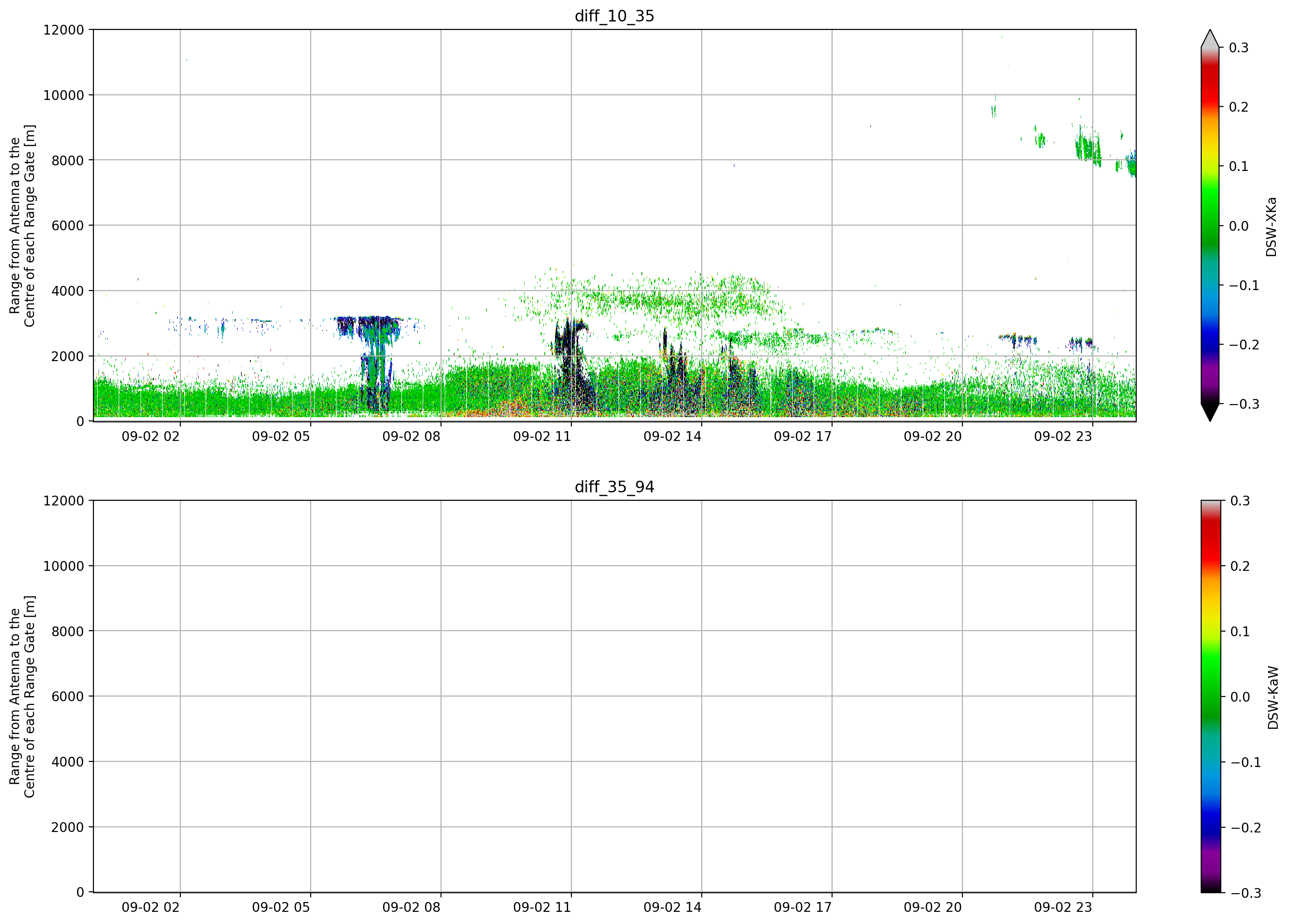Click the top plot y-axis Range title

22,226
